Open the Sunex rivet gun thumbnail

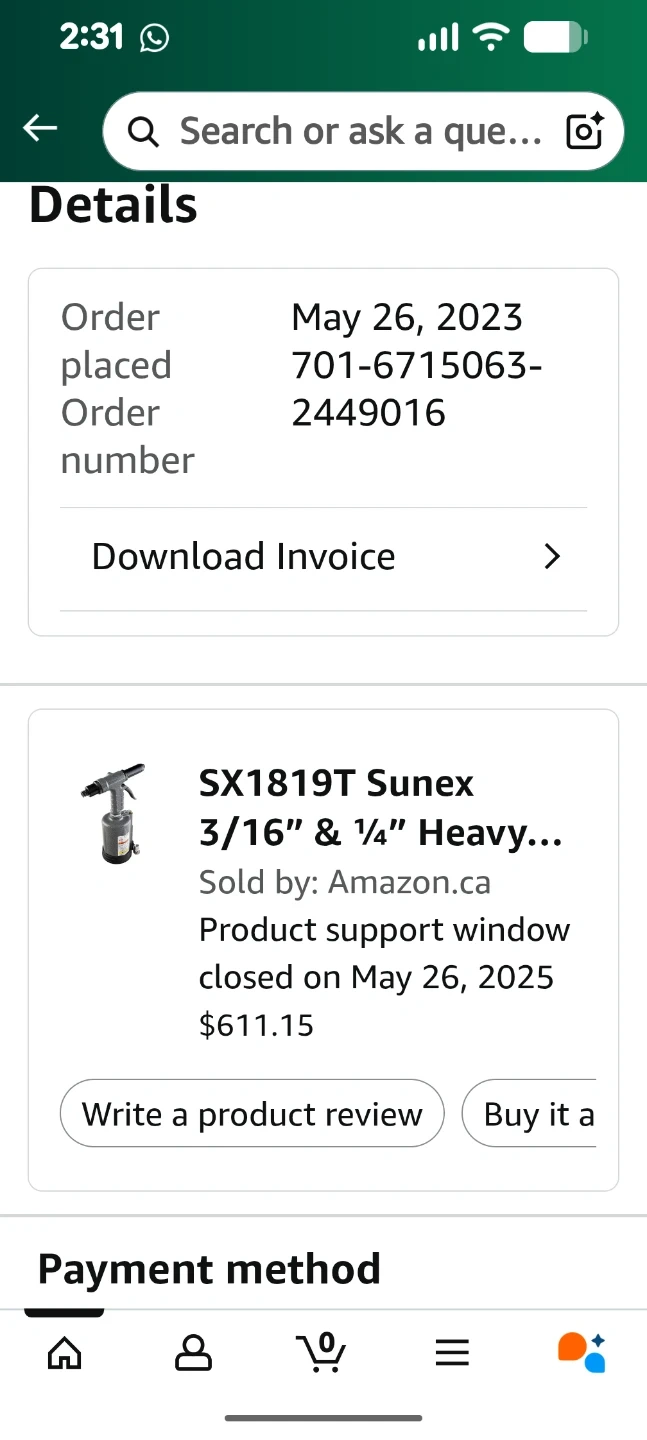coord(113,813)
